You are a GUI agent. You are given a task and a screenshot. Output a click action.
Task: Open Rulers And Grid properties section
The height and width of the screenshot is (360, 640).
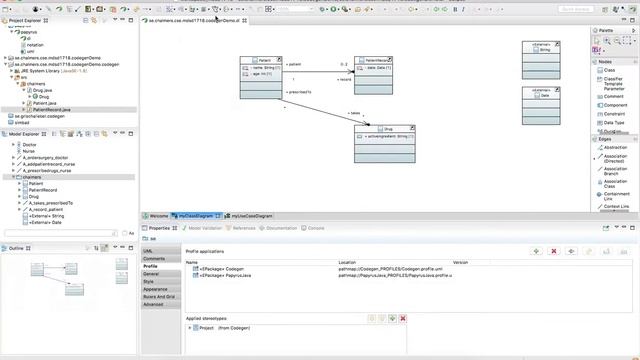click(161, 297)
